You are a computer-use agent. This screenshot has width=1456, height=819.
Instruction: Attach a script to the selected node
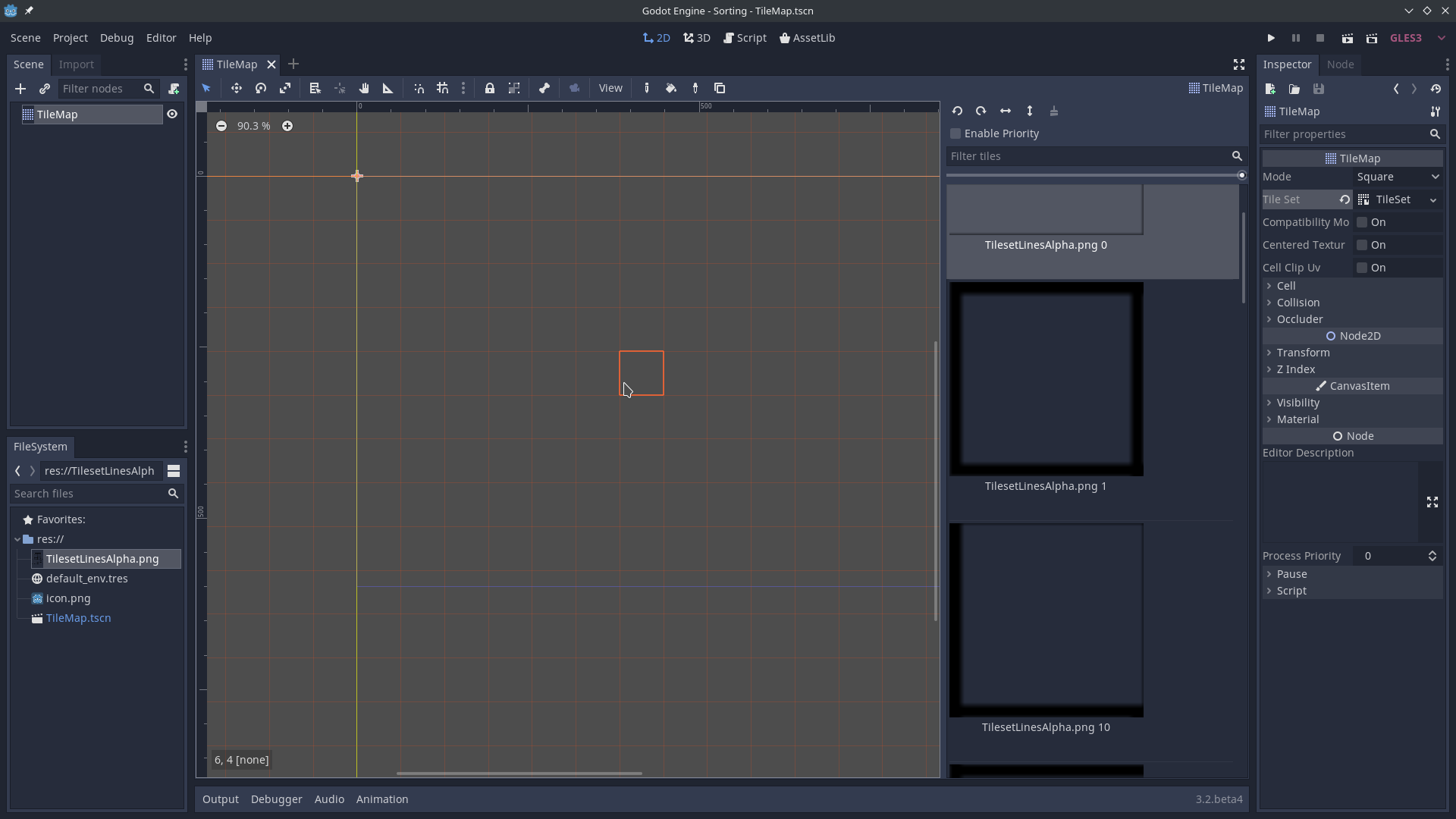174,89
